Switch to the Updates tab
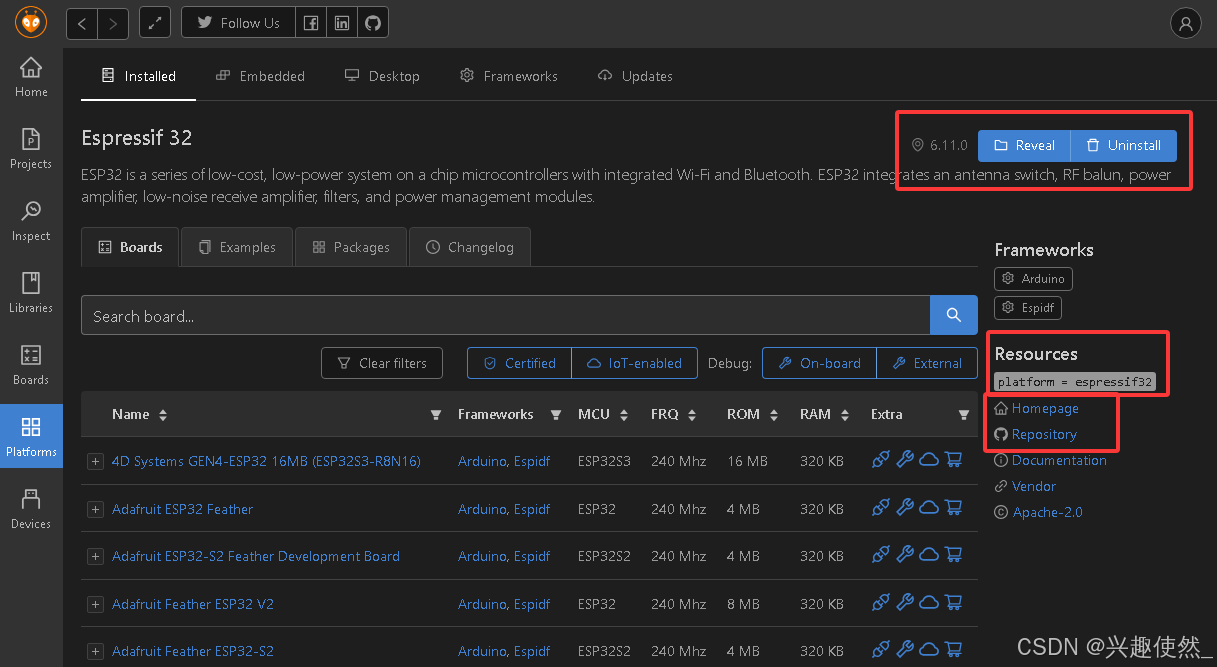The height and width of the screenshot is (667, 1217). [x=635, y=76]
